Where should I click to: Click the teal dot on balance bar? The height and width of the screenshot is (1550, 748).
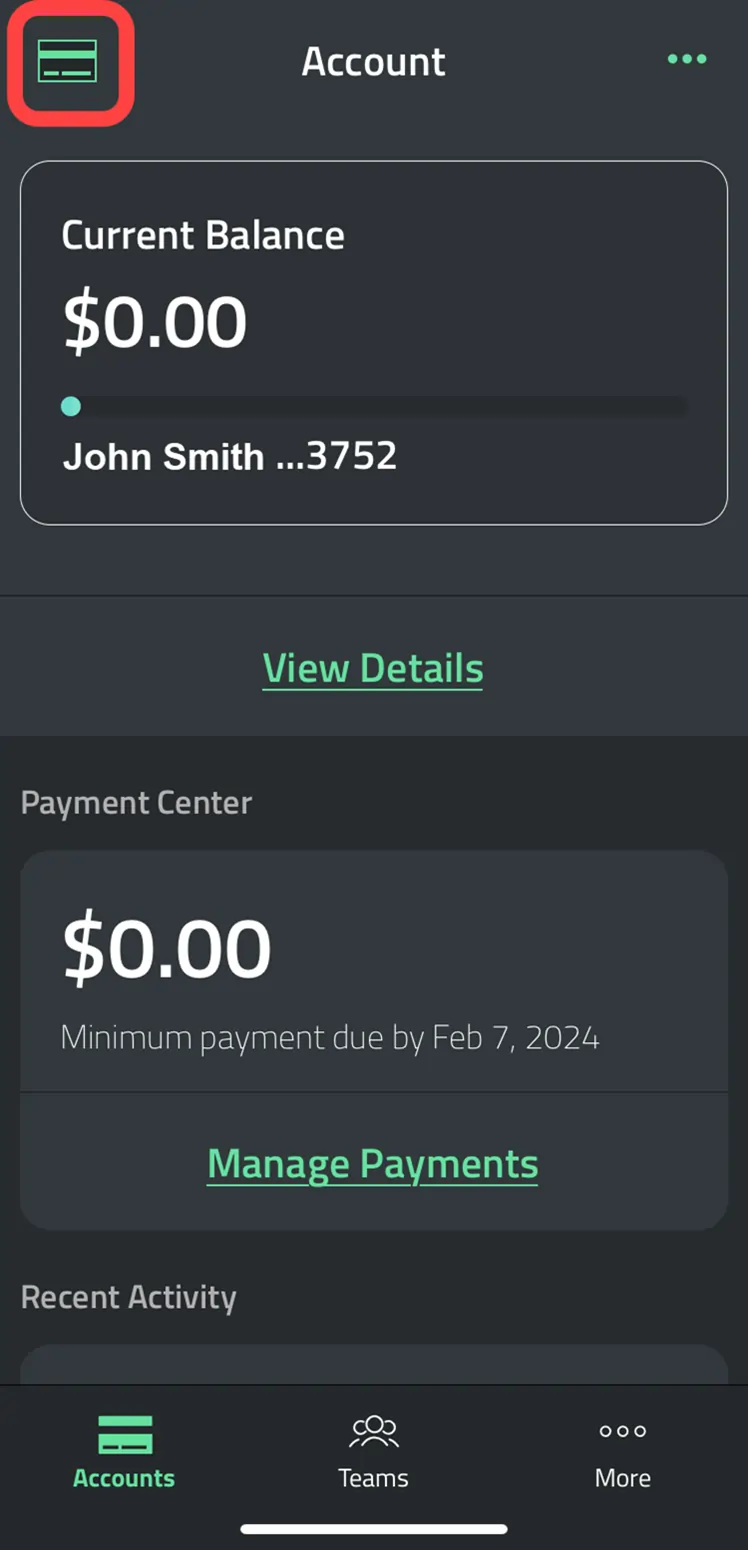pyautogui.click(x=71, y=406)
